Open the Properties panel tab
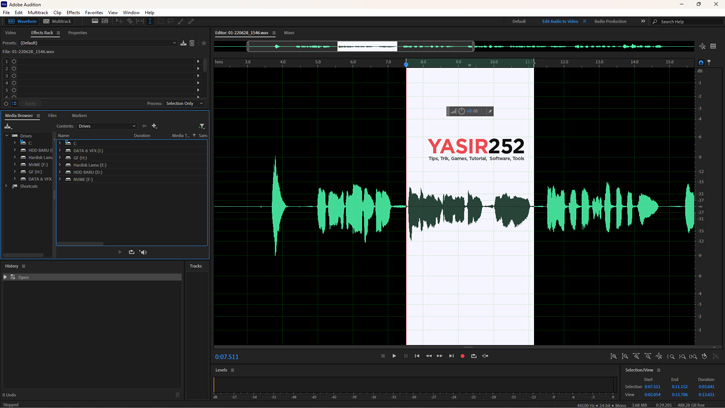The width and height of the screenshot is (725, 408). pos(77,33)
